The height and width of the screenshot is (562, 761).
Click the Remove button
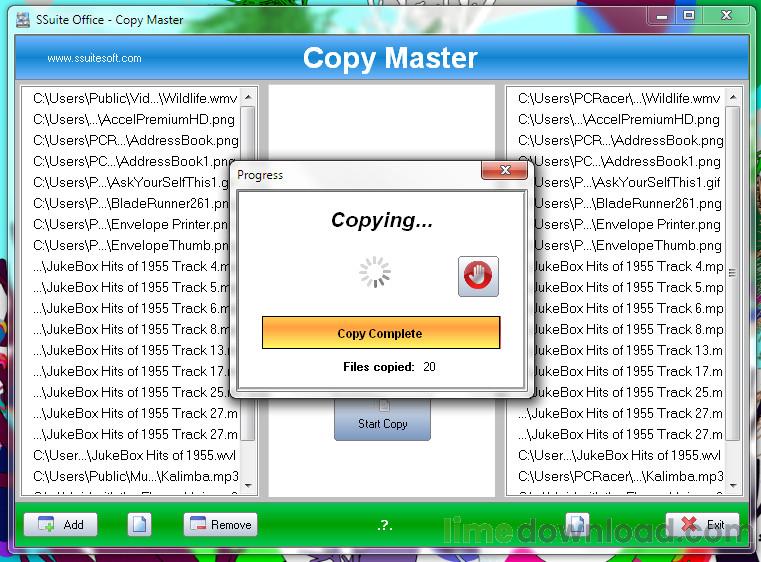(220, 525)
